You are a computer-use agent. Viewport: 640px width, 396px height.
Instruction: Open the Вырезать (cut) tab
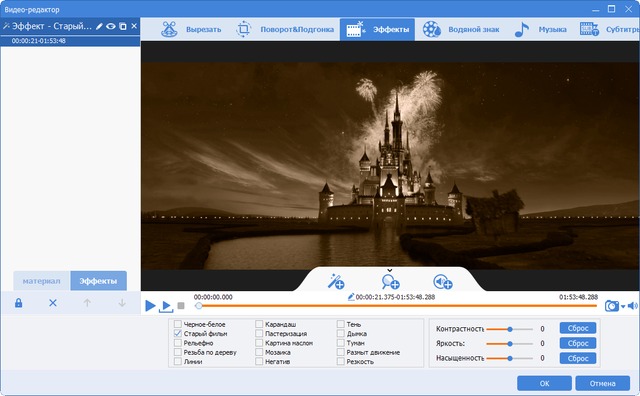[191, 29]
